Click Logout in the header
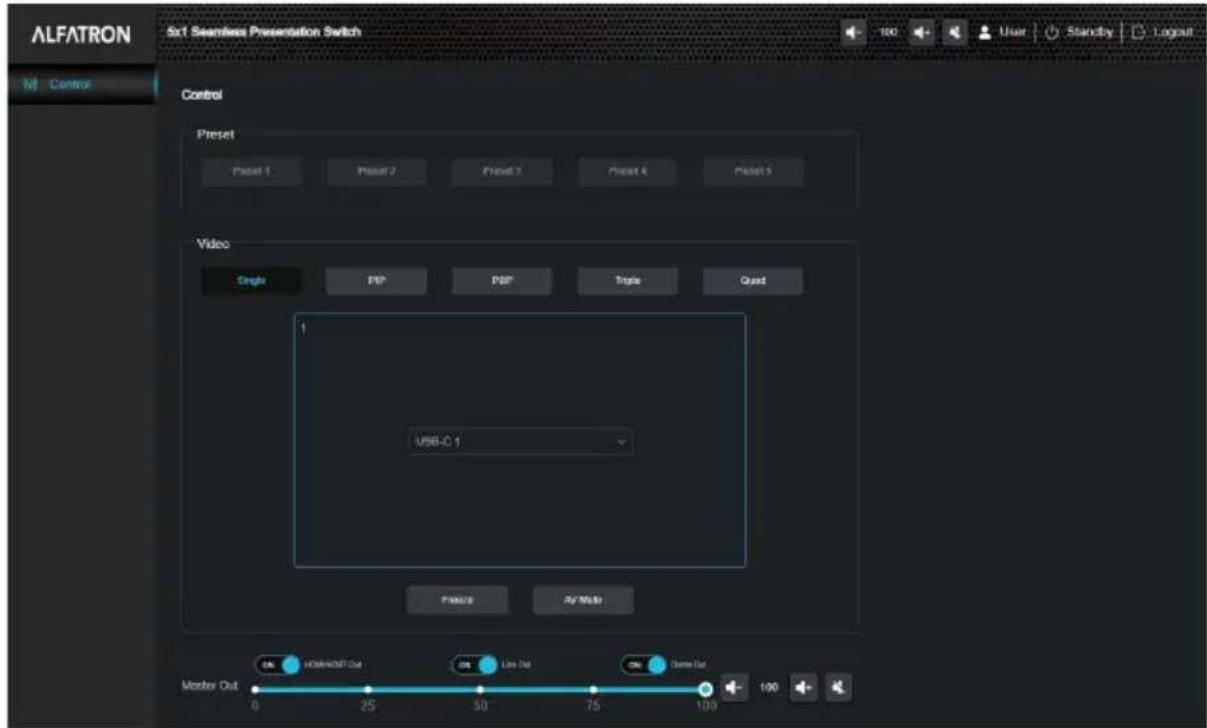1207x728 pixels. (1163, 32)
